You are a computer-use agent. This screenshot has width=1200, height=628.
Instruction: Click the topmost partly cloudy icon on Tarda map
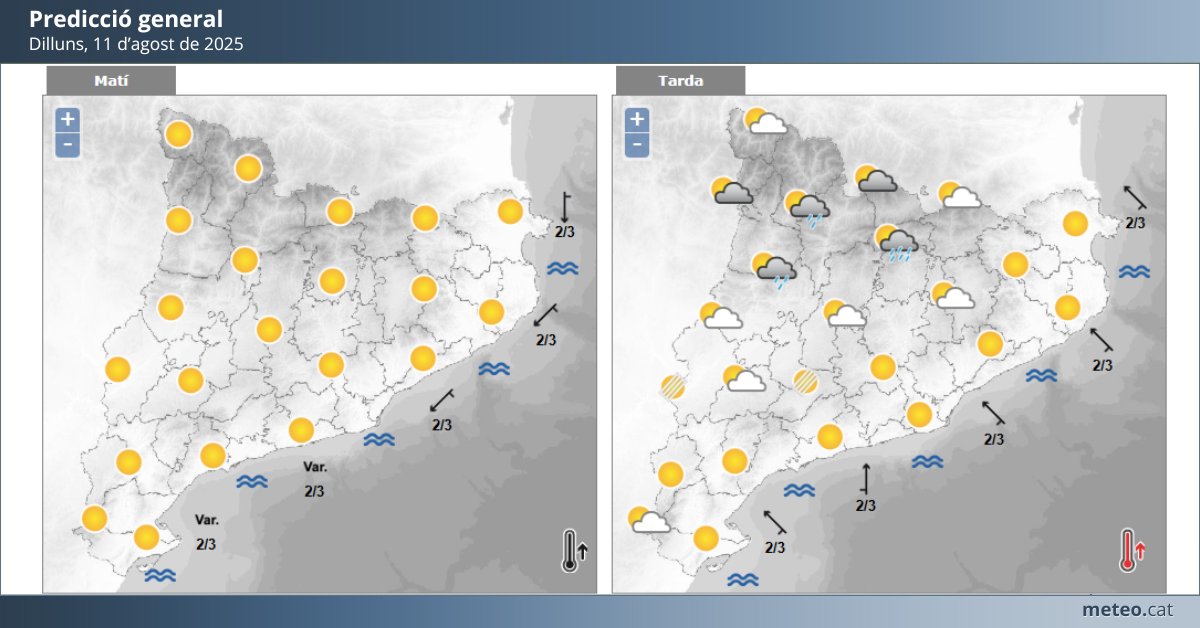click(764, 122)
